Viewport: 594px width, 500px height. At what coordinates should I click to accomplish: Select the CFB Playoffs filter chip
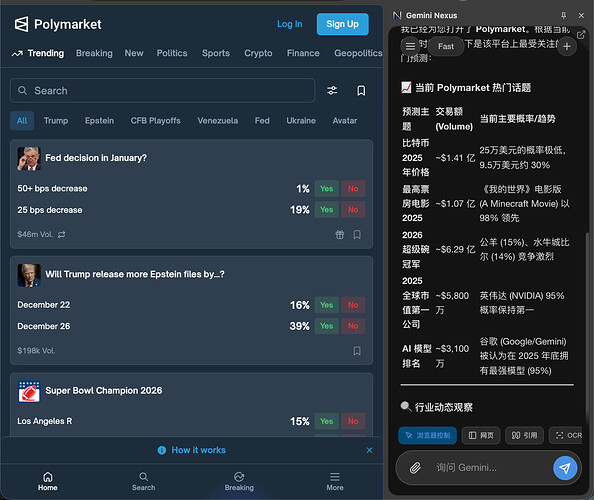[155, 120]
